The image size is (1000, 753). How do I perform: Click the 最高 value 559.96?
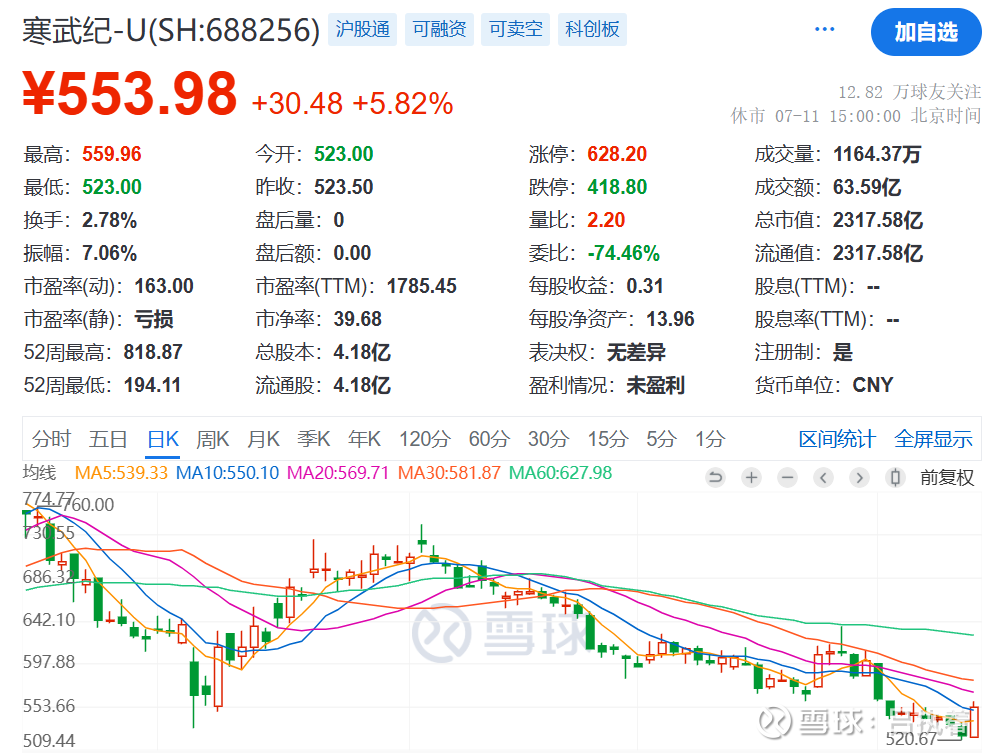pos(112,154)
